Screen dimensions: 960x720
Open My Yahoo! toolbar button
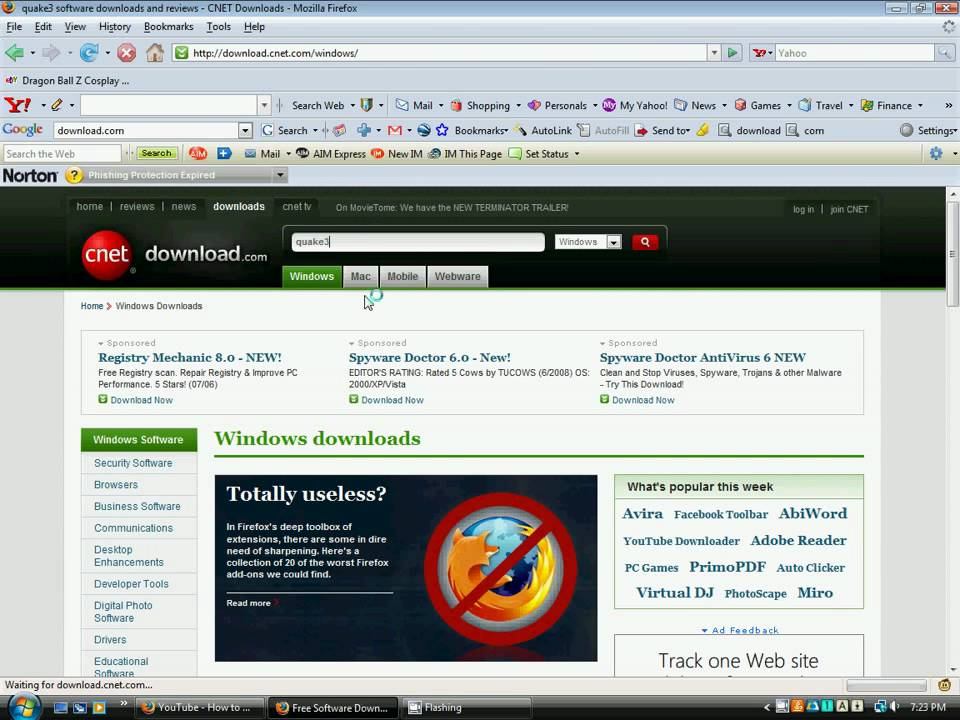(635, 105)
